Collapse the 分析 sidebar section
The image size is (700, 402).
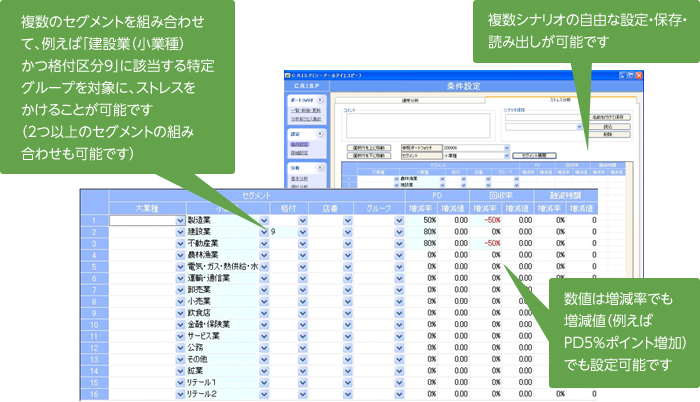tap(322, 168)
